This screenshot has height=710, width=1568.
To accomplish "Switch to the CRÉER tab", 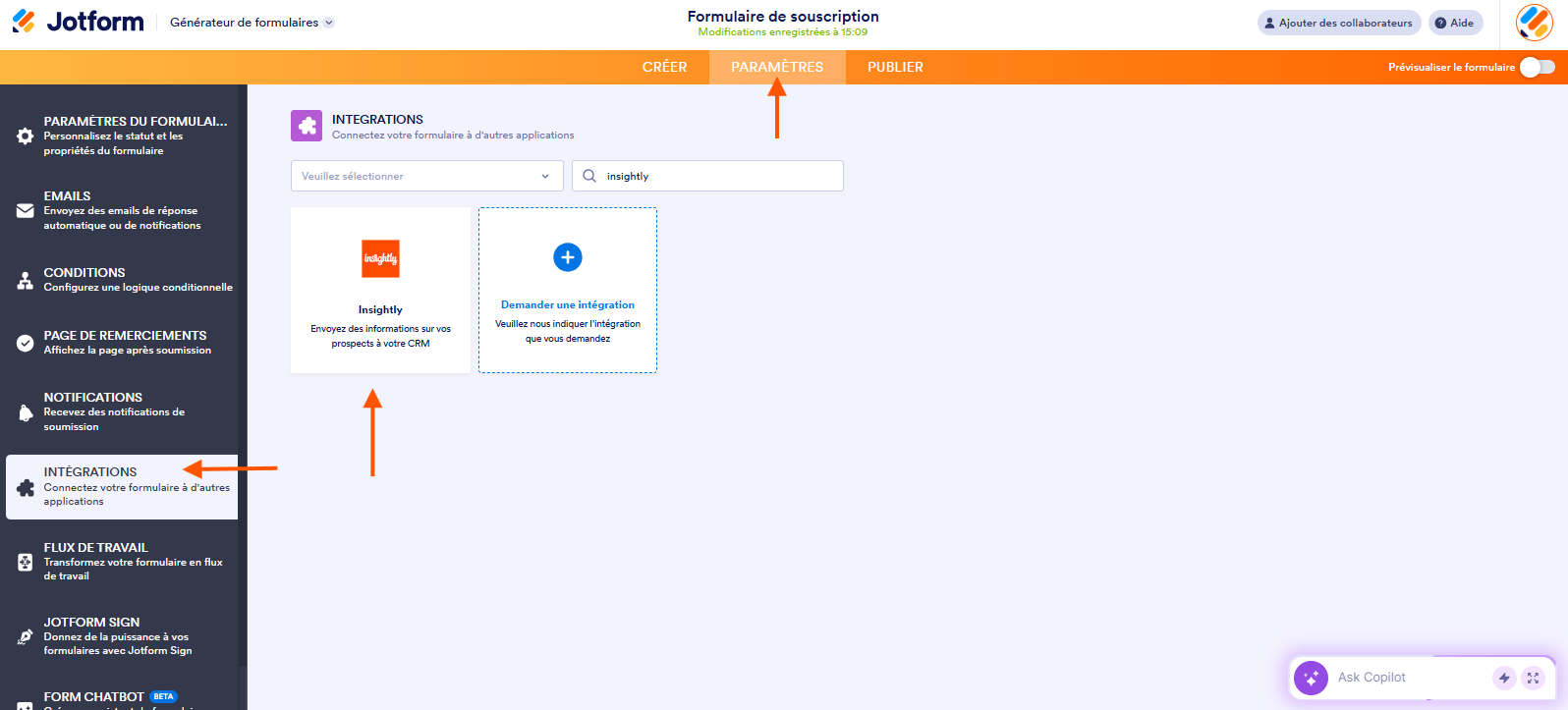I will coord(664,67).
